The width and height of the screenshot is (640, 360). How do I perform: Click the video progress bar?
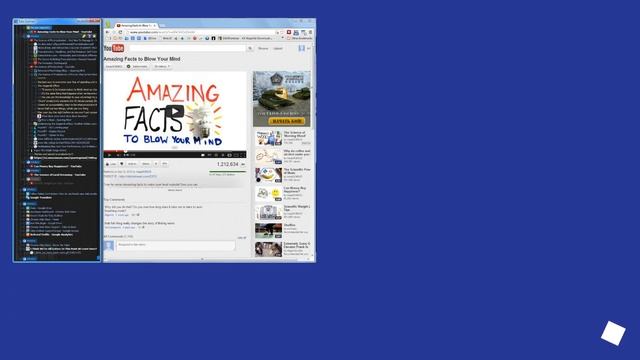click(x=175, y=151)
